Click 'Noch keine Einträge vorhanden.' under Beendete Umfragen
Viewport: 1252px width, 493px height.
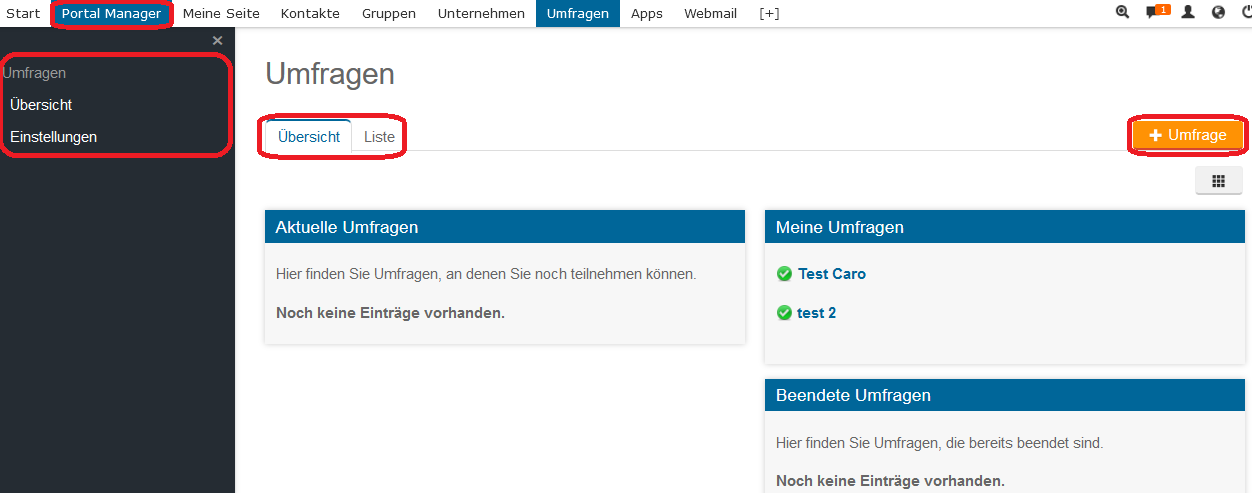890,481
